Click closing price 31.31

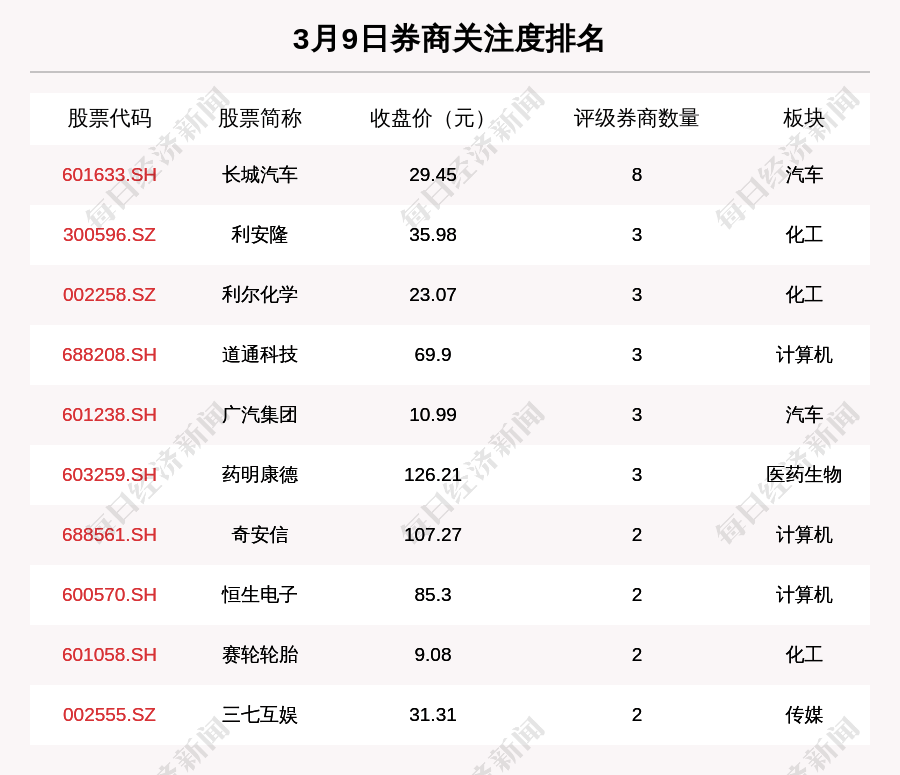433,715
